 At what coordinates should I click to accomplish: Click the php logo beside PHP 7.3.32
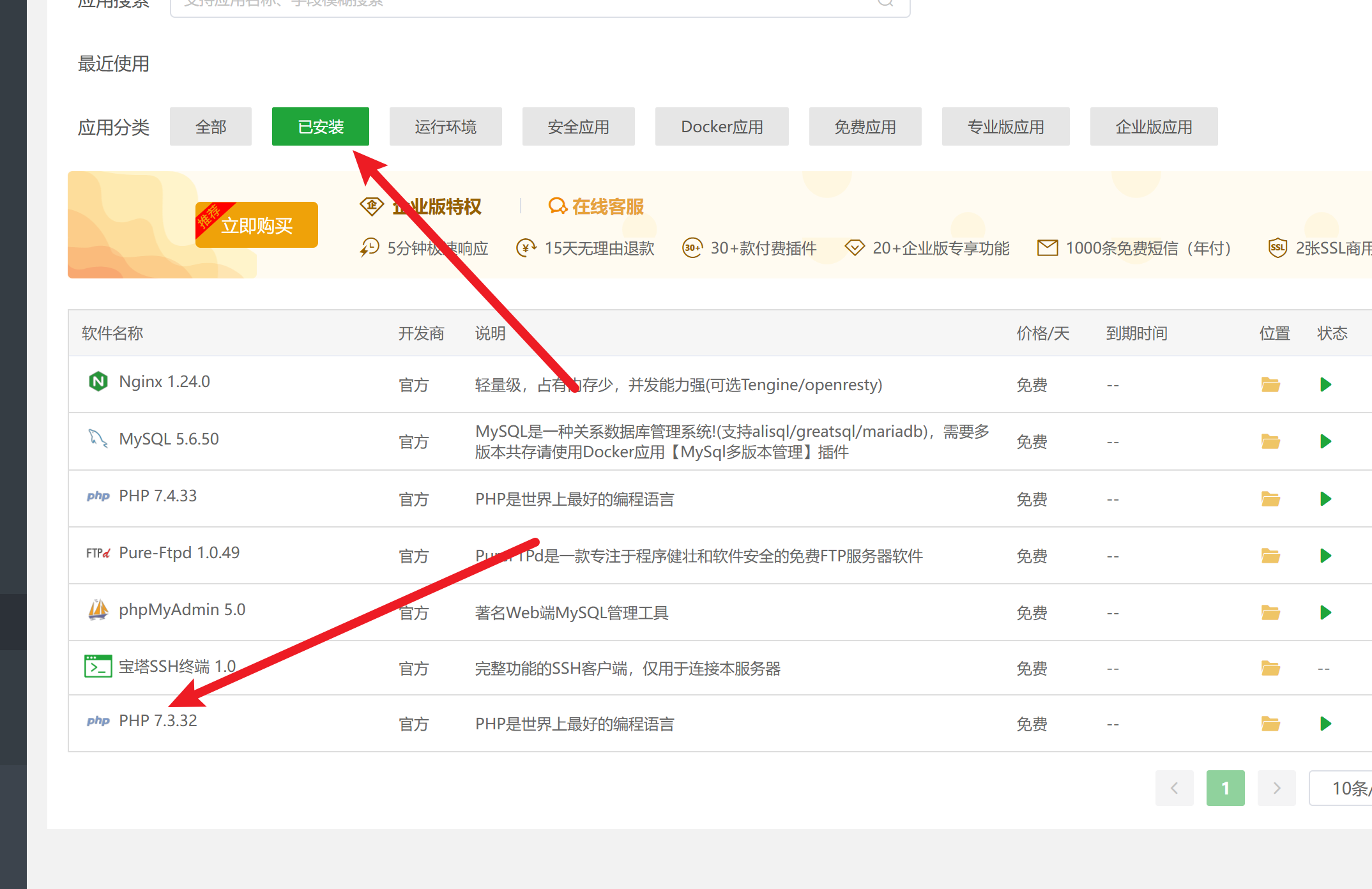pyautogui.click(x=98, y=720)
